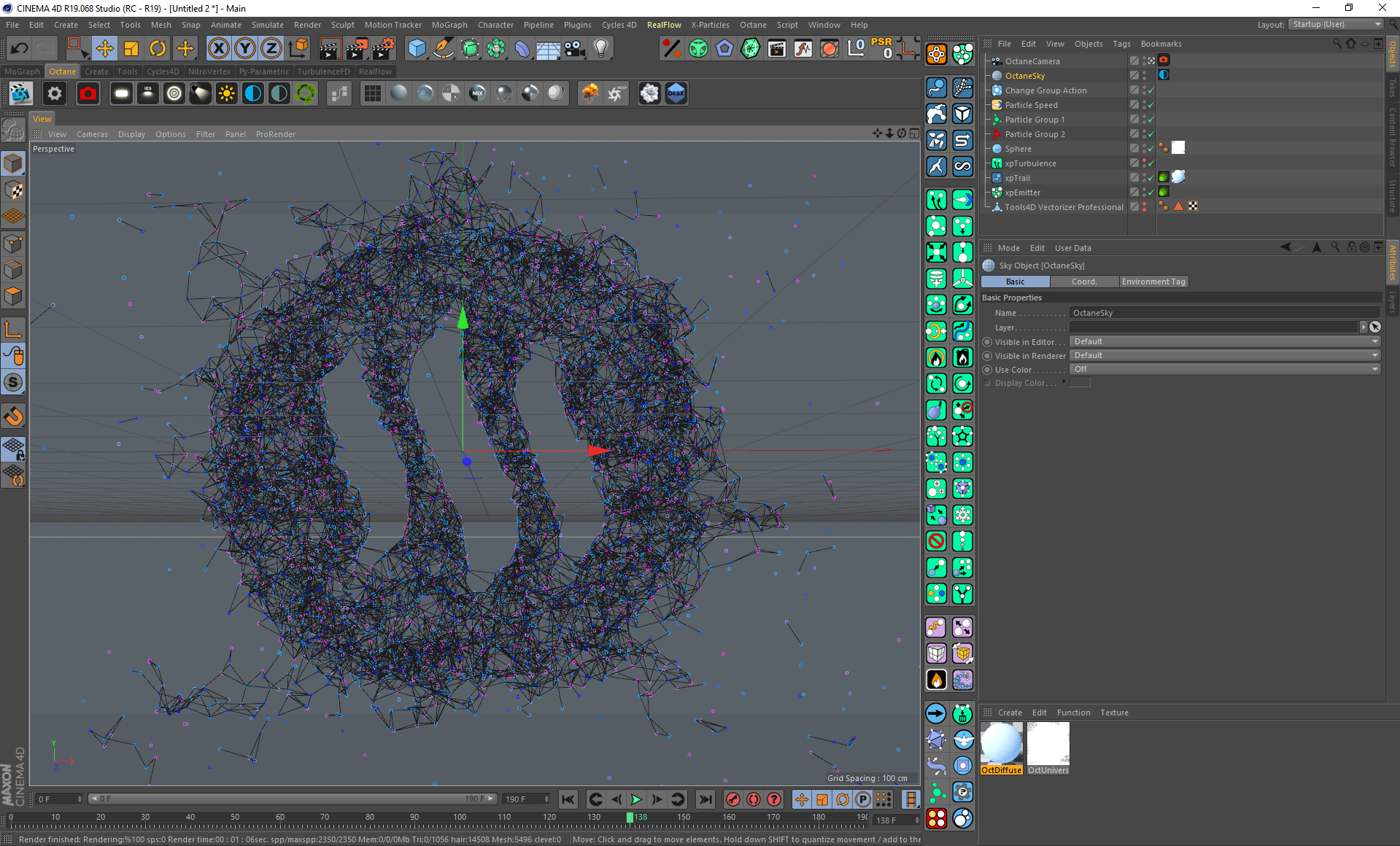Toggle OctaneSky layer gray square
Screen dimensions: 1400x846
click(x=1134, y=75)
